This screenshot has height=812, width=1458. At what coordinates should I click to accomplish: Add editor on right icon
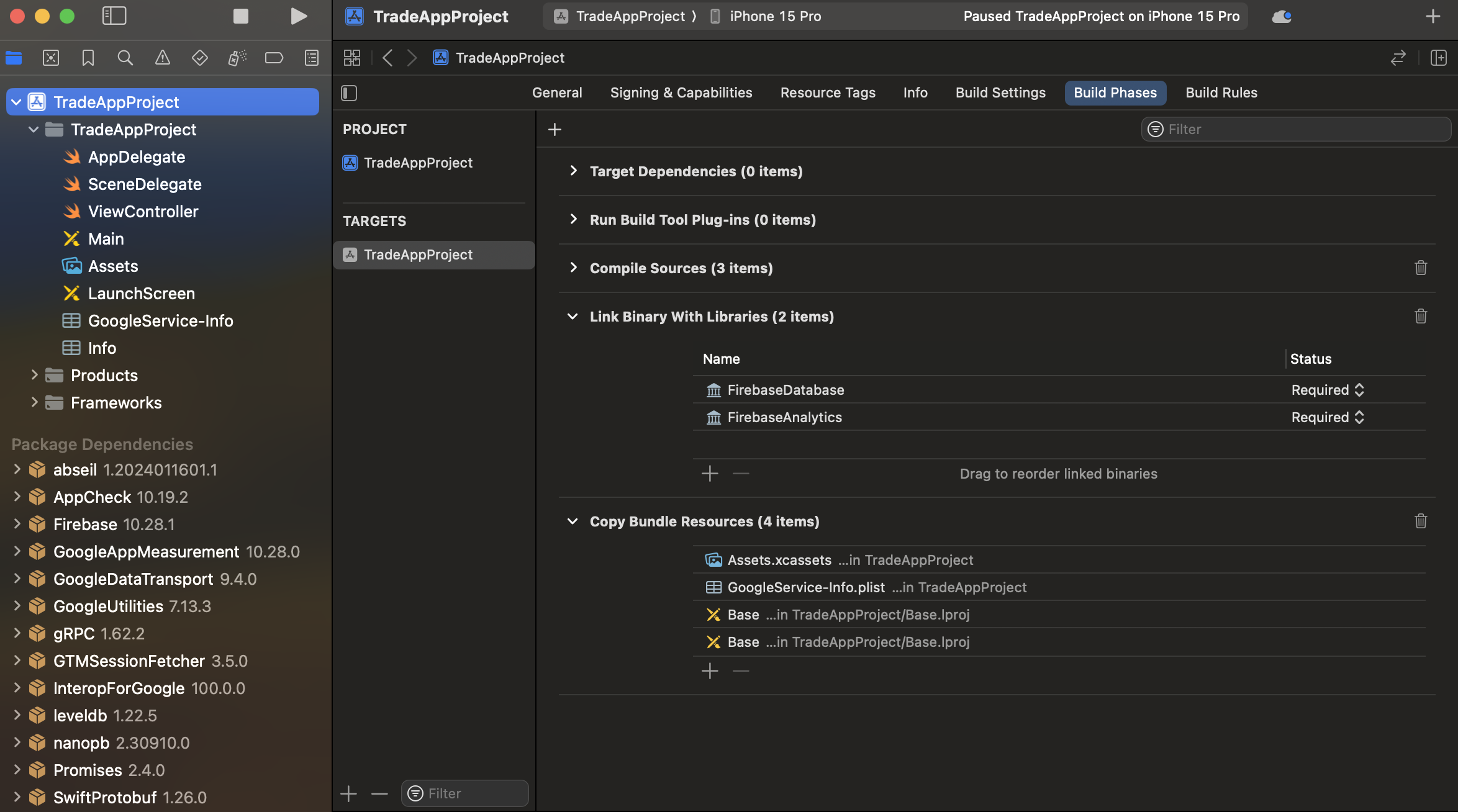(1439, 58)
